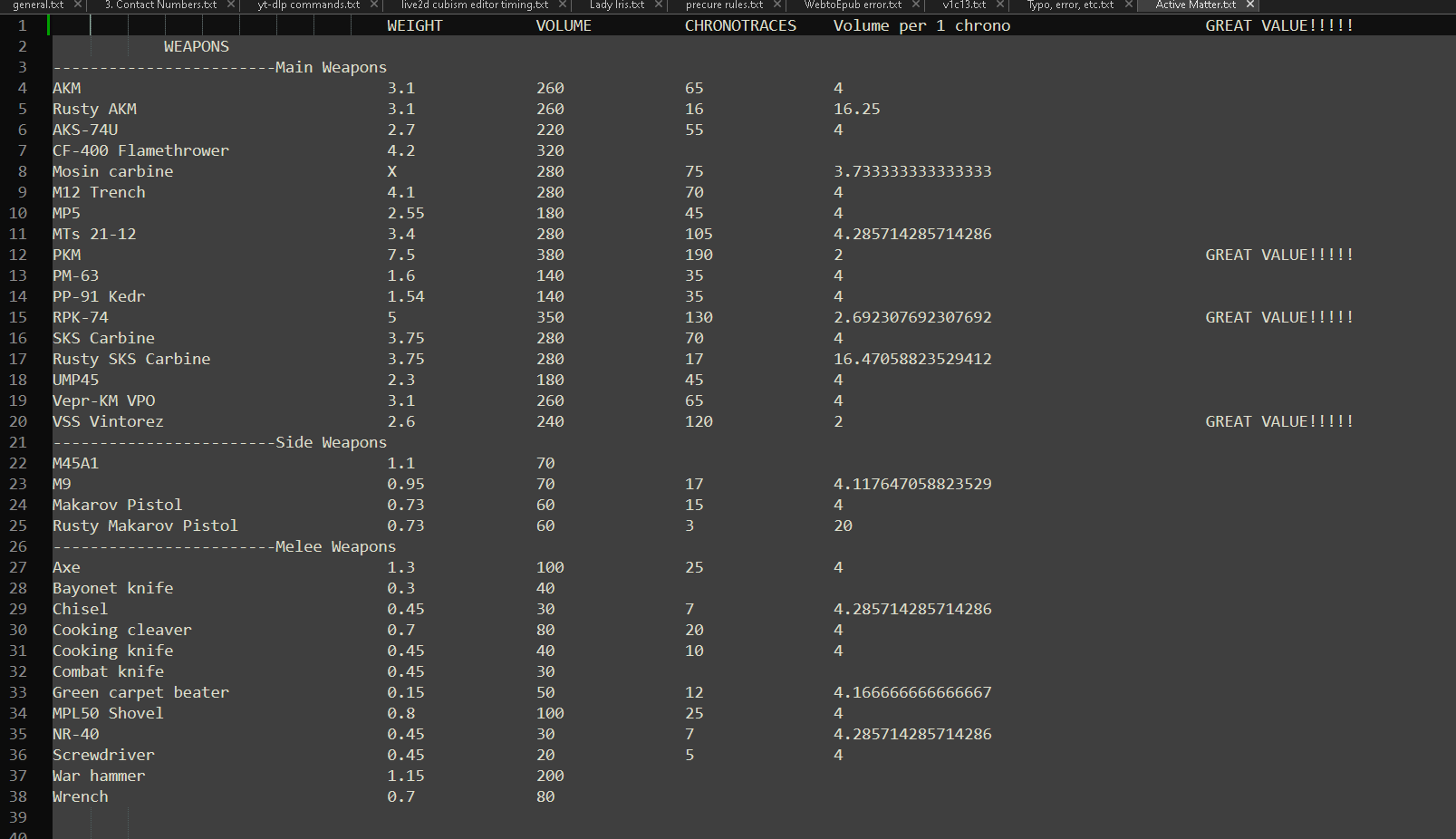Click the 'VSS Vintorez' entry

pos(108,421)
